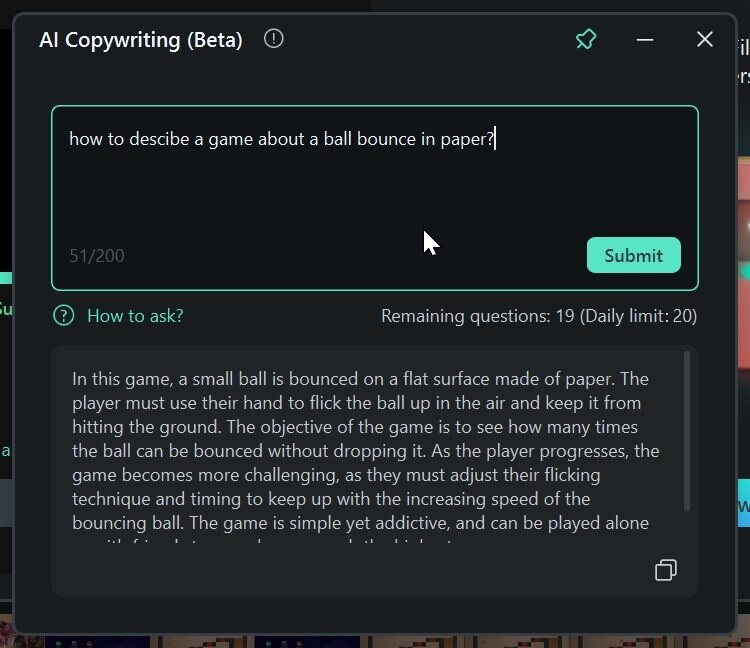Close the AI Copywriting dialog

[705, 40]
